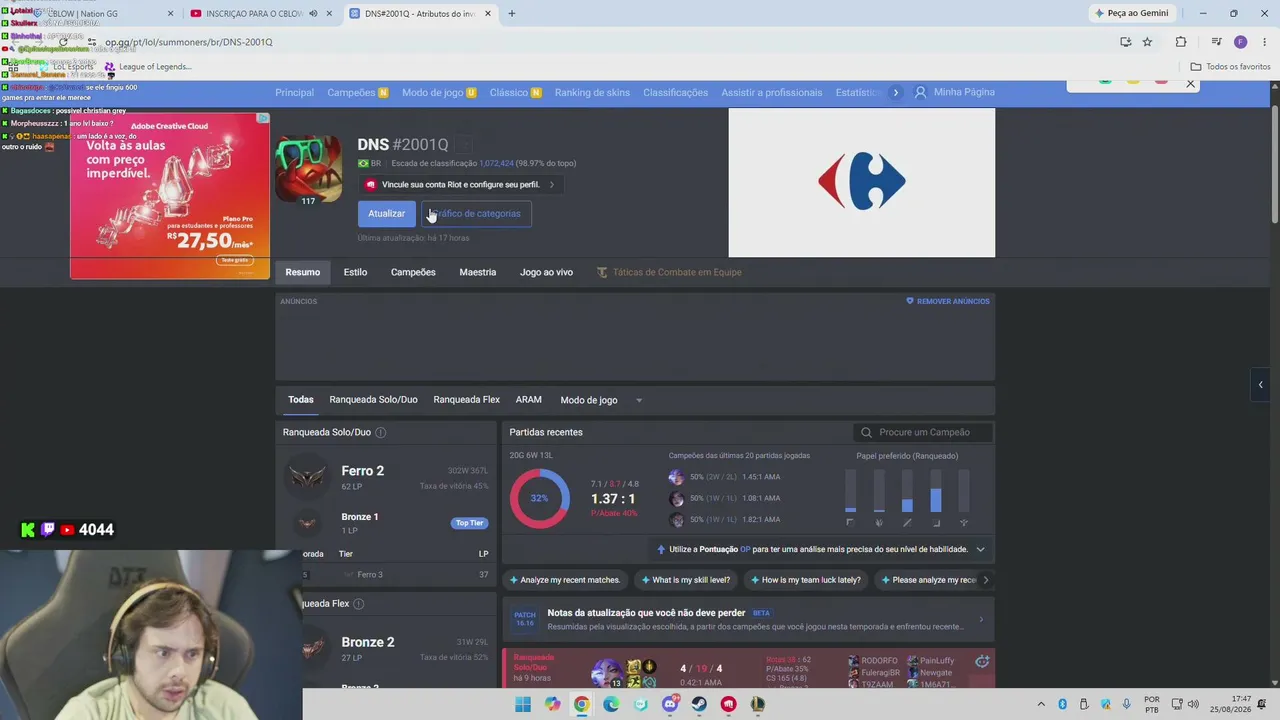
Task: Select the first champion with 1.45:1 AMA
Action: pos(677,477)
